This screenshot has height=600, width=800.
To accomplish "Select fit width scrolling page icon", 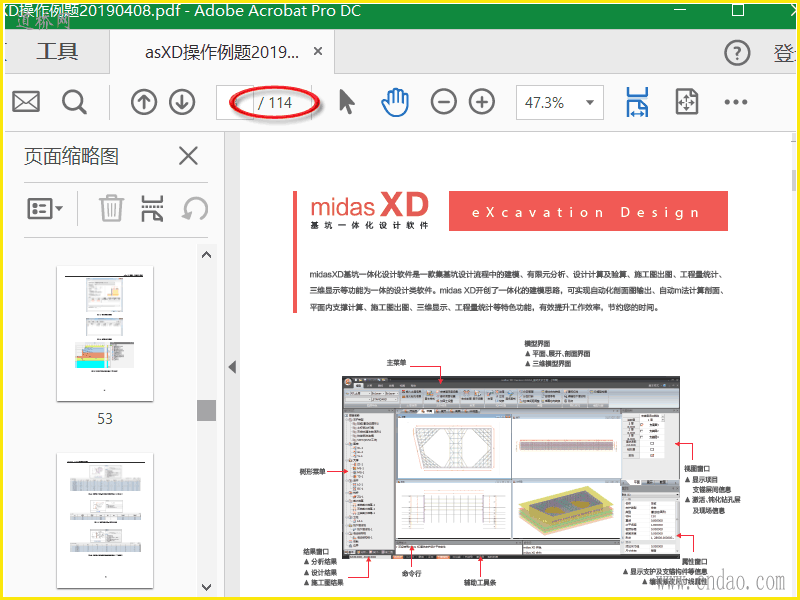I will pyautogui.click(x=637, y=102).
